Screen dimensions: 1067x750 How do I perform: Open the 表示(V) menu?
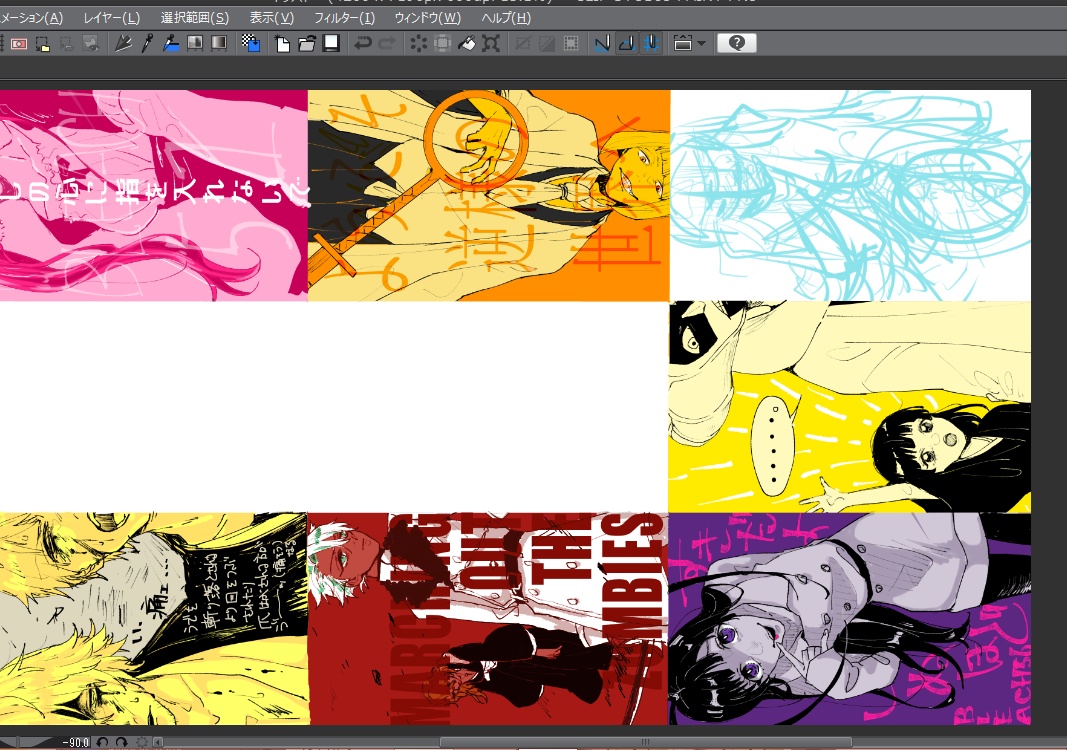(x=272, y=18)
